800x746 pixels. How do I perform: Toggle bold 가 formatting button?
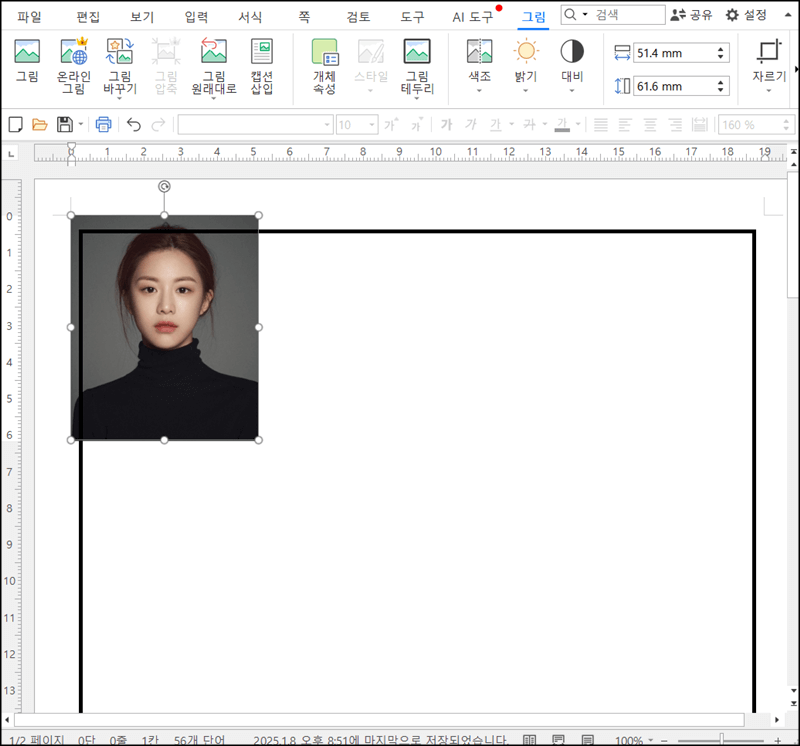[446, 125]
